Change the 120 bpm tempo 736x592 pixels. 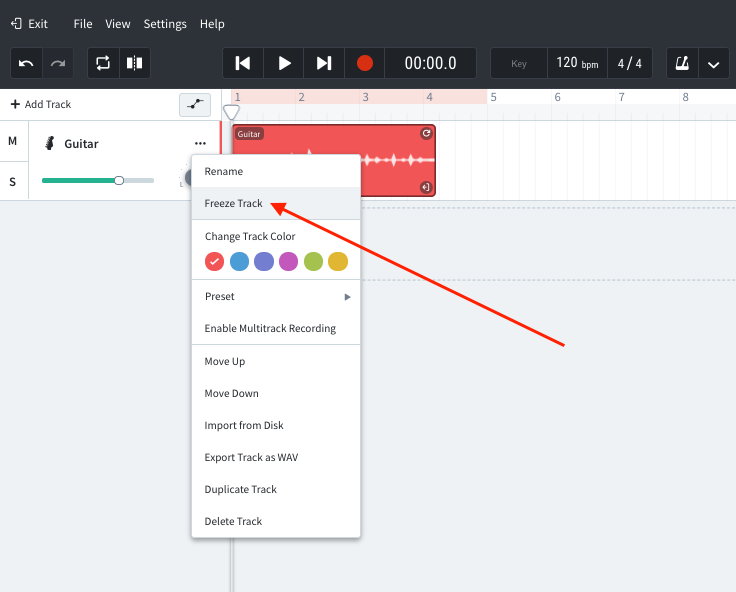(577, 63)
